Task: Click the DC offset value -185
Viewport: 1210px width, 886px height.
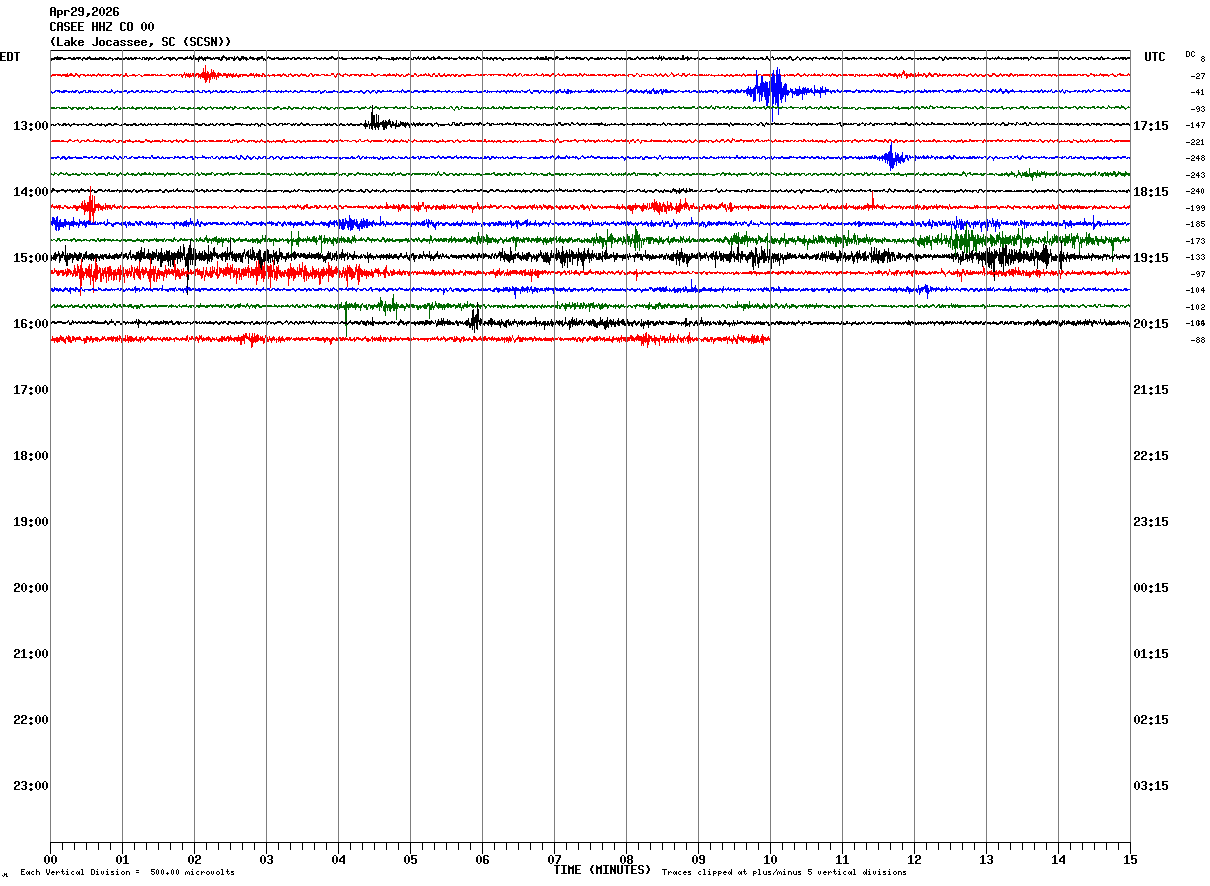Action: (x=1195, y=224)
